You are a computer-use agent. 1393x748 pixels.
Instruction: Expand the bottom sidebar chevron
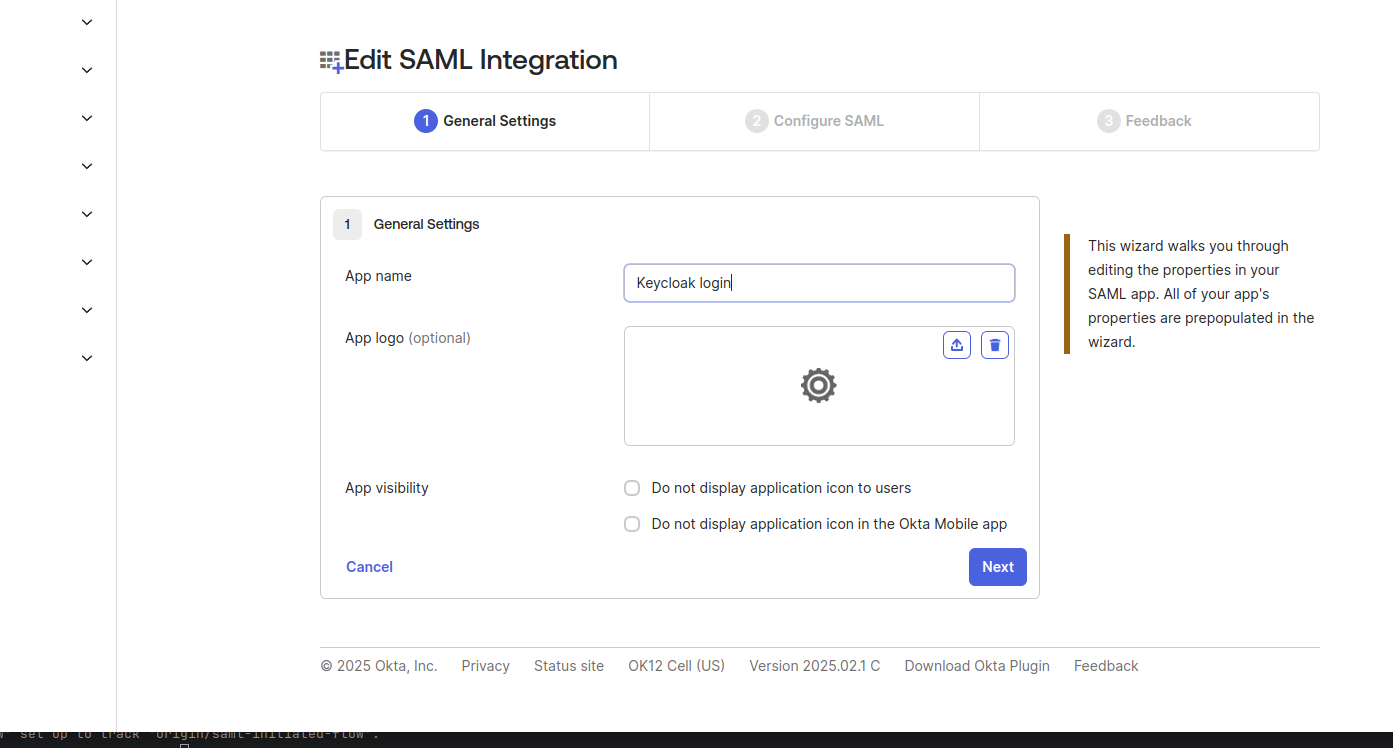tap(86, 357)
